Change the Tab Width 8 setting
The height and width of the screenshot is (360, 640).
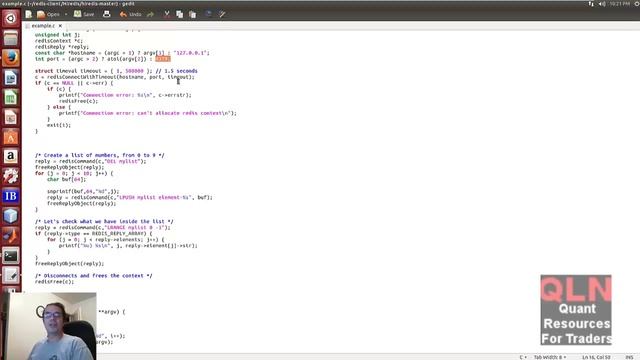tap(550, 357)
